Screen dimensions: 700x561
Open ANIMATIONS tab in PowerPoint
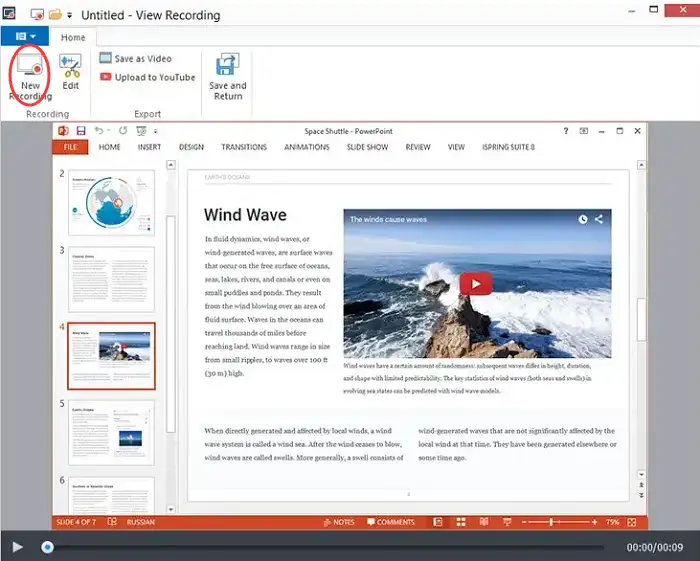coord(307,147)
